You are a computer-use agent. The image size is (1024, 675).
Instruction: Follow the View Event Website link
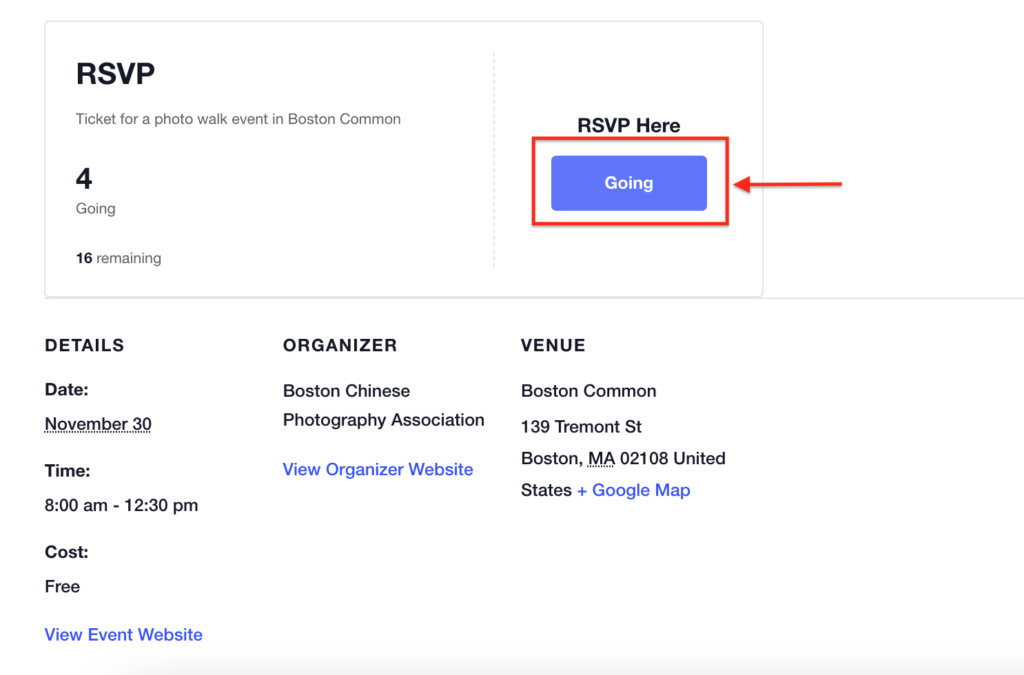coord(124,634)
